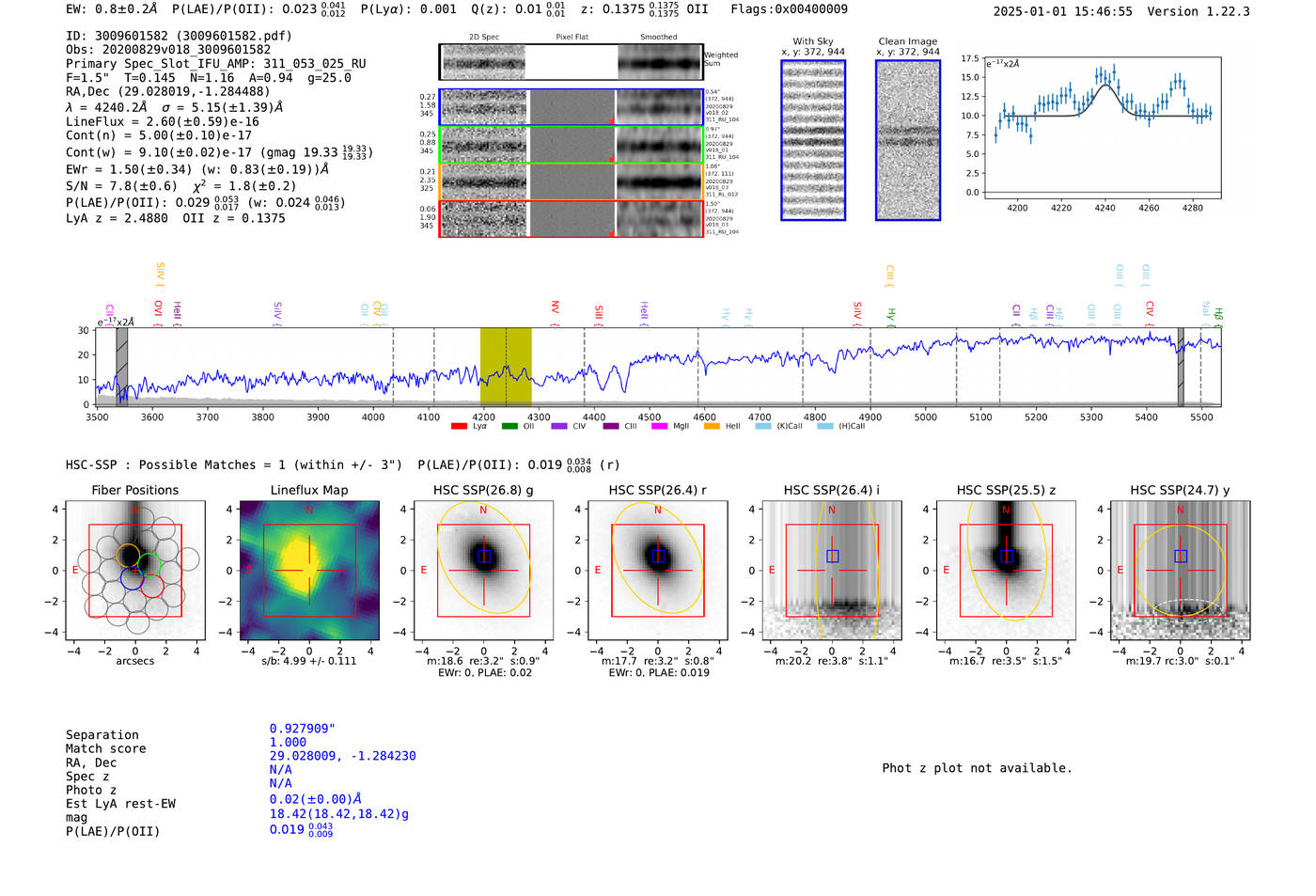The image size is (1316, 896).
Task: Click the 'ID: 3009601582 (3009601582.pdf)' line
Action: point(179,36)
